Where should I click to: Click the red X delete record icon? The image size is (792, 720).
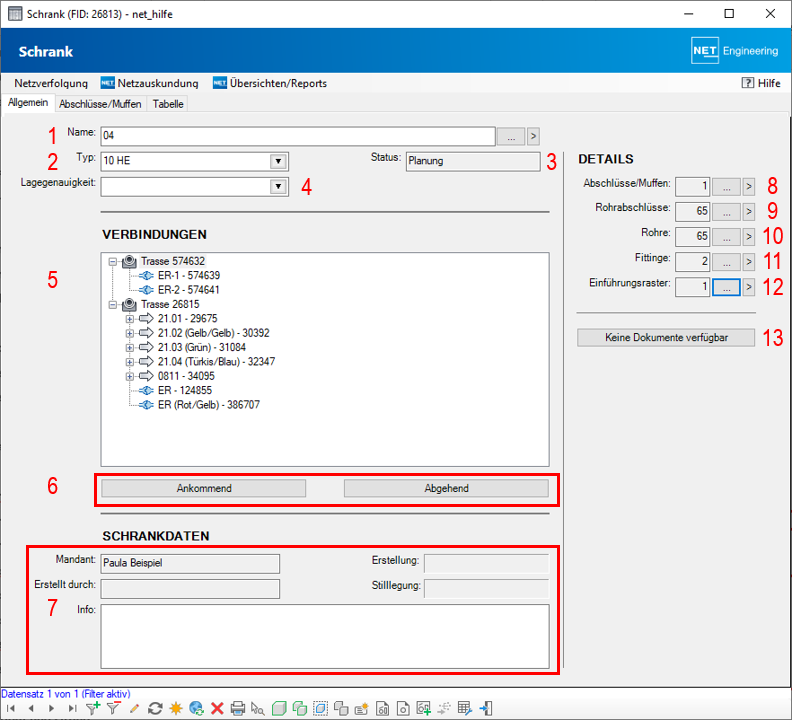pyautogui.click(x=216, y=708)
